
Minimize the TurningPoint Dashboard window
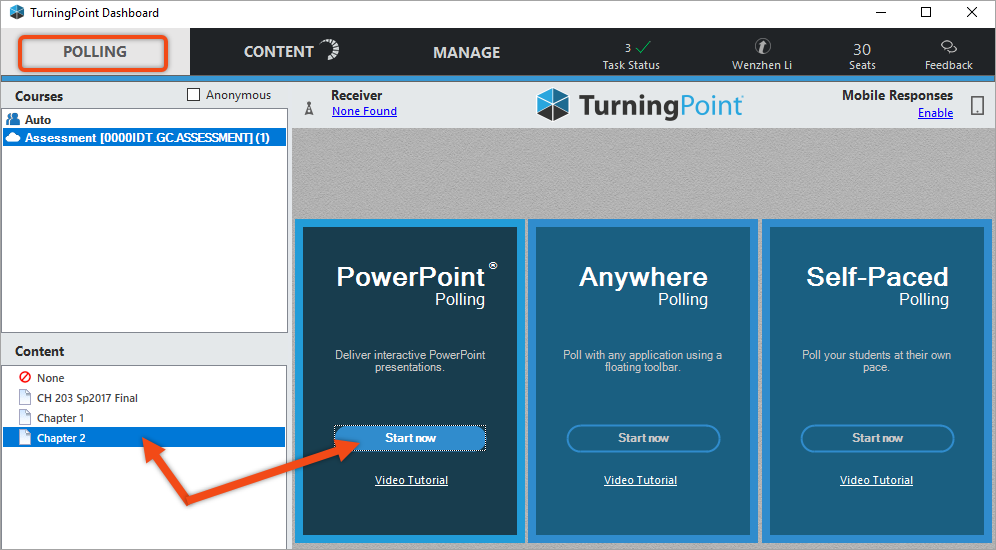[x=880, y=13]
